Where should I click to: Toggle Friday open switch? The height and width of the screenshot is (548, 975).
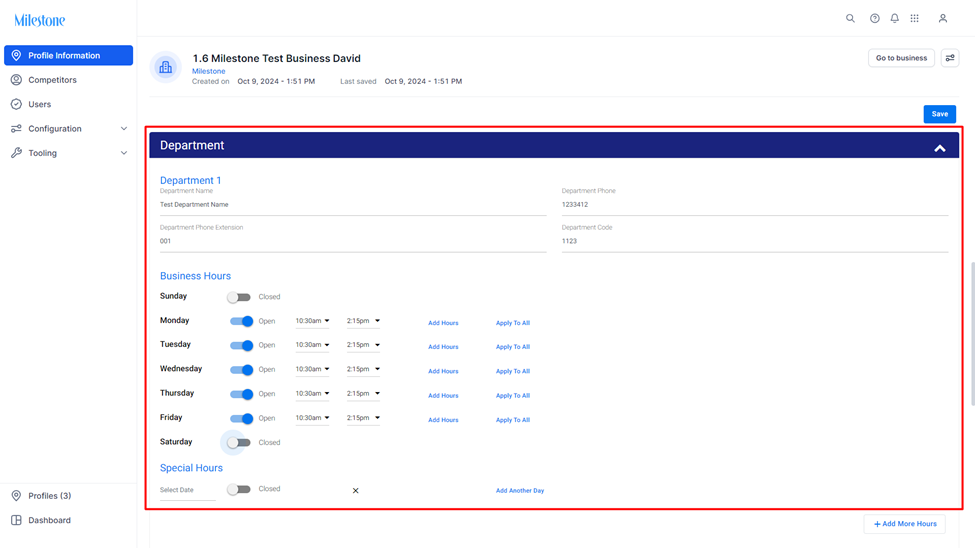241,419
